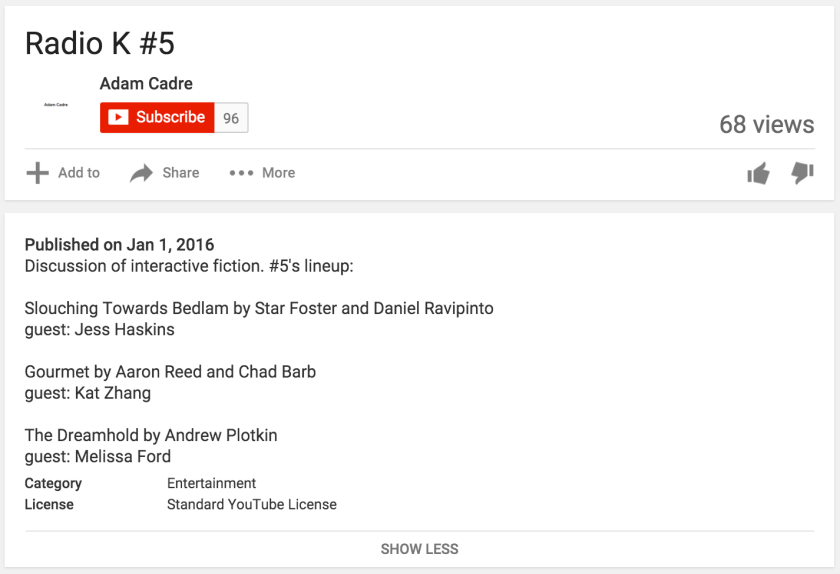Click the three-dots icon beside More
The image size is (840, 574).
click(x=241, y=173)
